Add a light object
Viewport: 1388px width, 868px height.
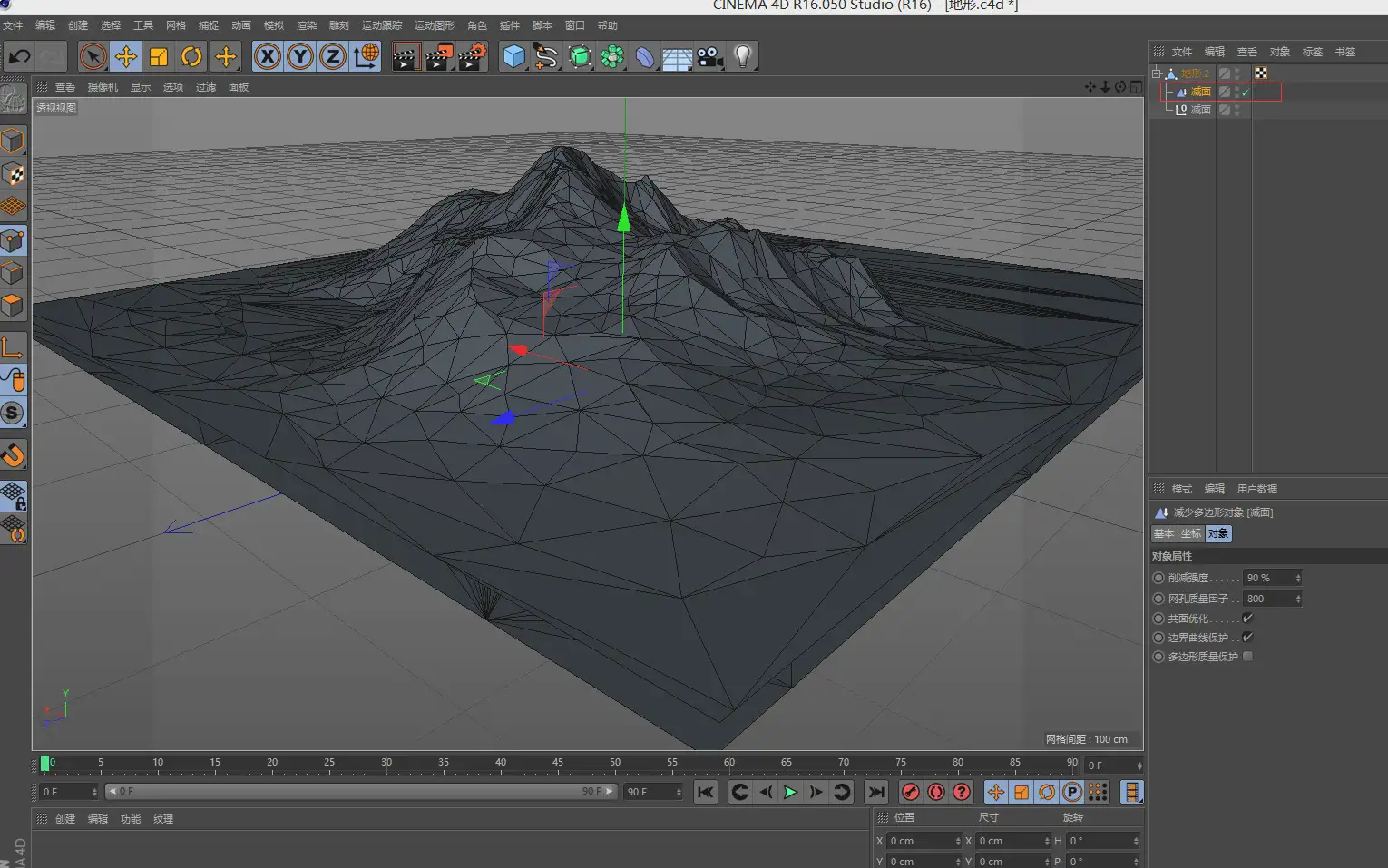743,57
